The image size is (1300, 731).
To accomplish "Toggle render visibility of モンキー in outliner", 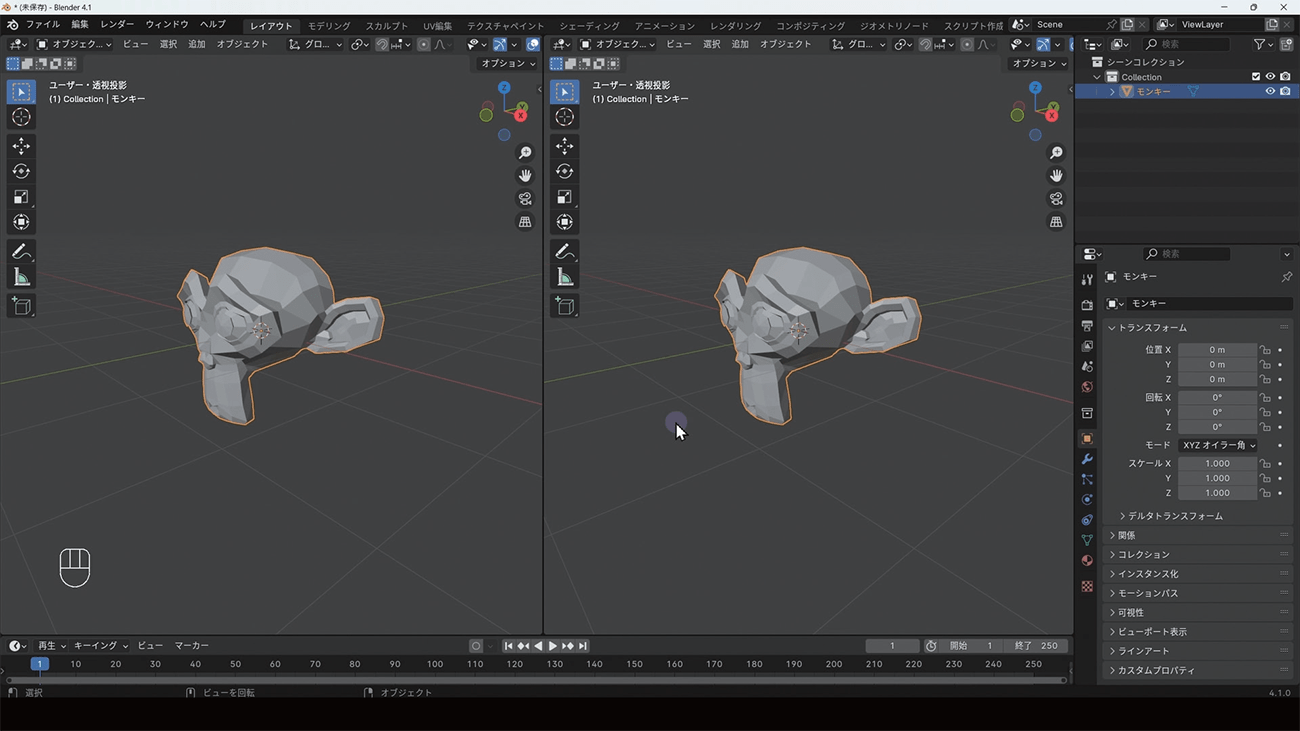I will click(1285, 92).
